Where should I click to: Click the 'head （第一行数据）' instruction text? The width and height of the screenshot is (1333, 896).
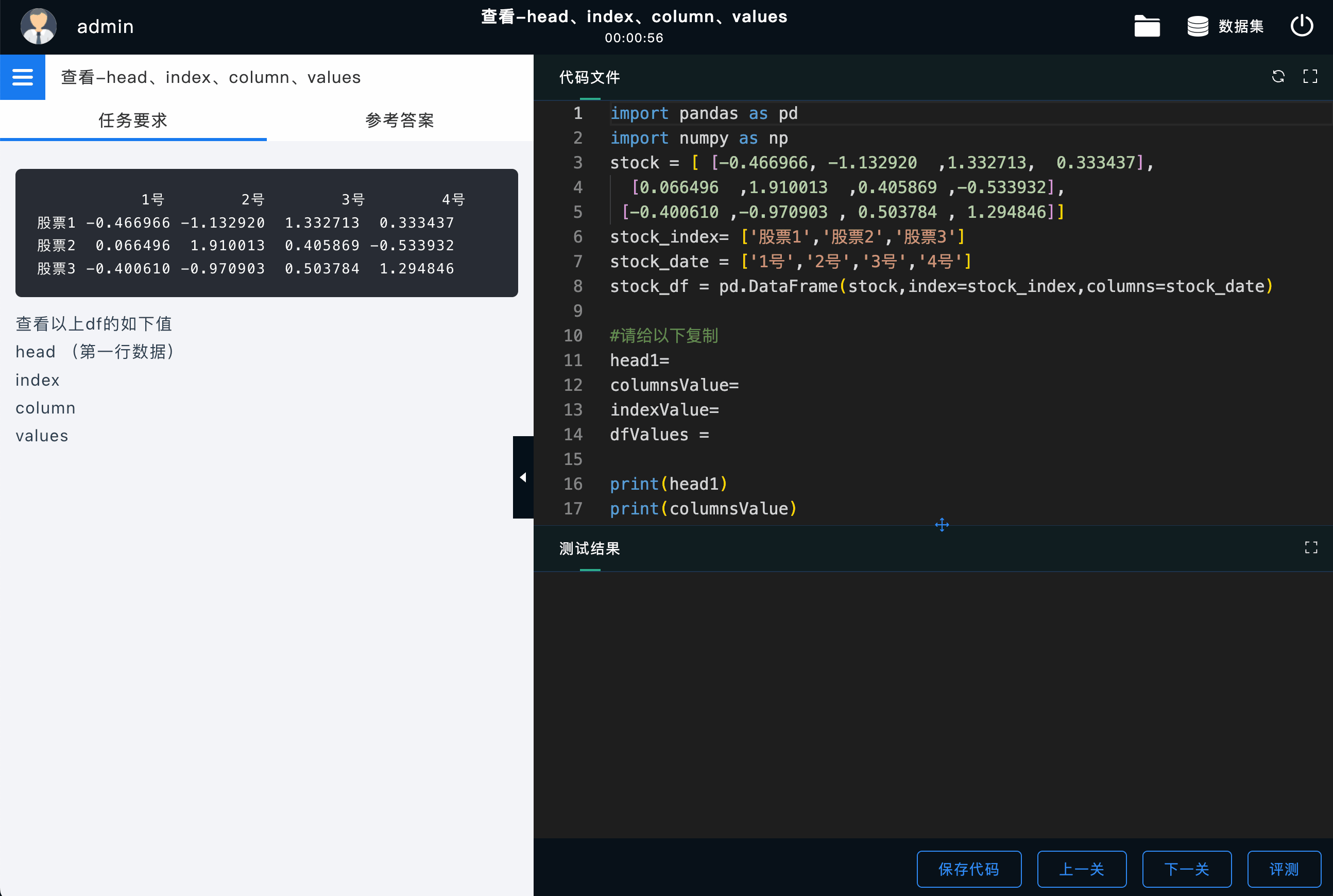click(95, 351)
